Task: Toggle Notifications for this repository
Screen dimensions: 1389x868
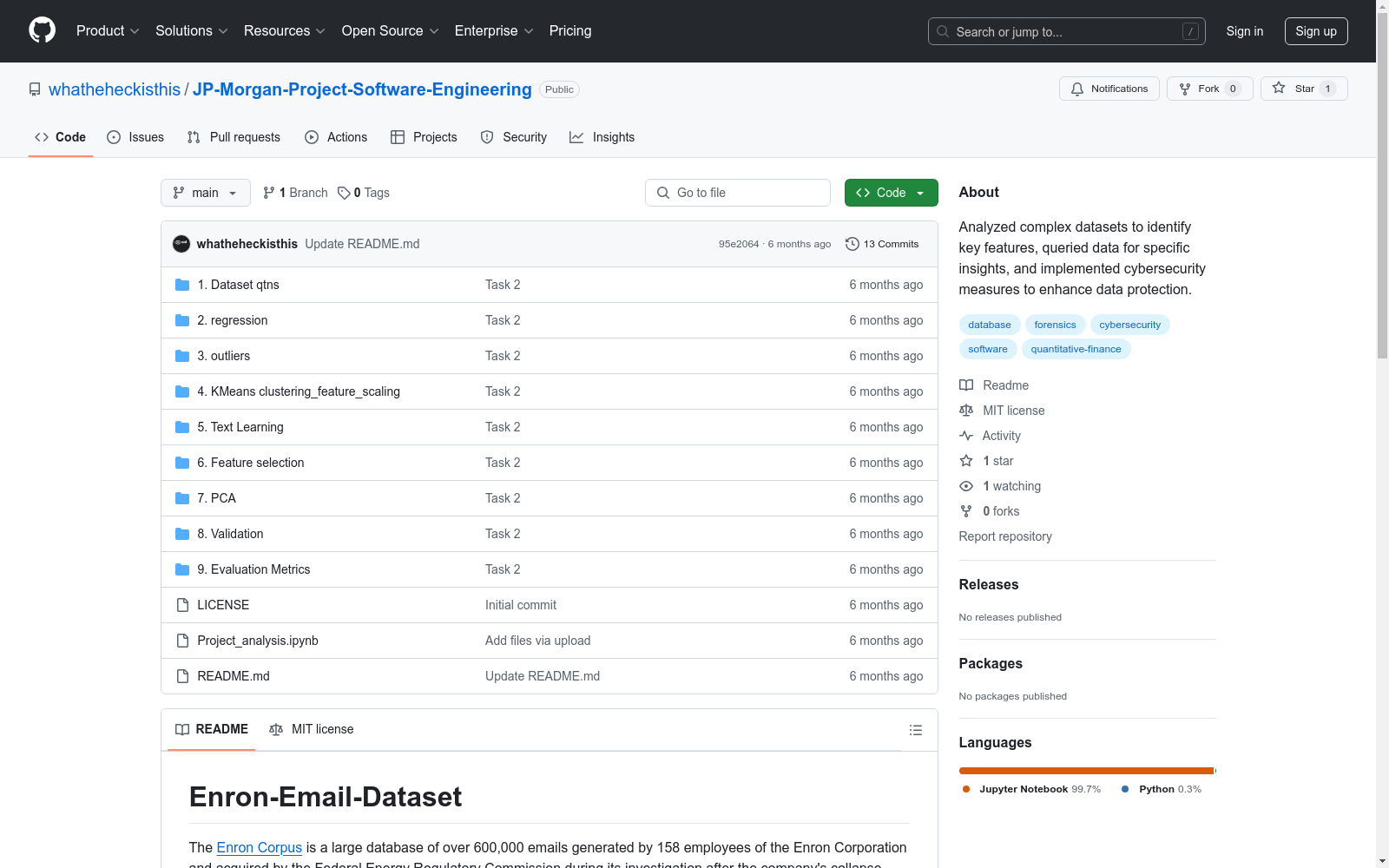Action: click(x=1109, y=88)
